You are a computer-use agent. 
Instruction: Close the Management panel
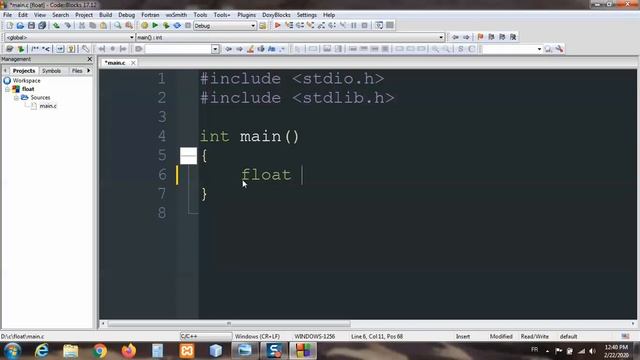click(90, 59)
